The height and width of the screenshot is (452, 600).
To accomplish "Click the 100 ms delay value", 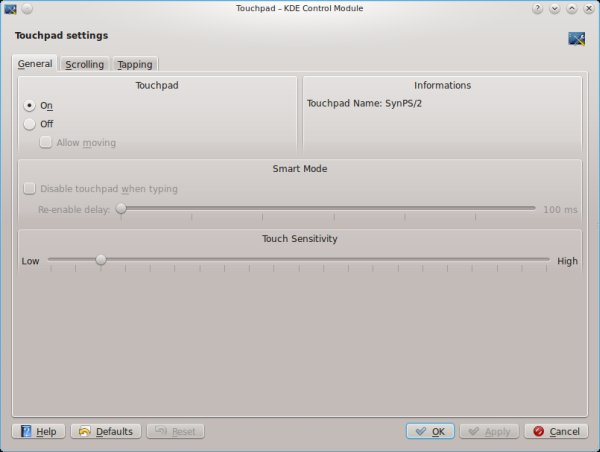I will pos(560,209).
